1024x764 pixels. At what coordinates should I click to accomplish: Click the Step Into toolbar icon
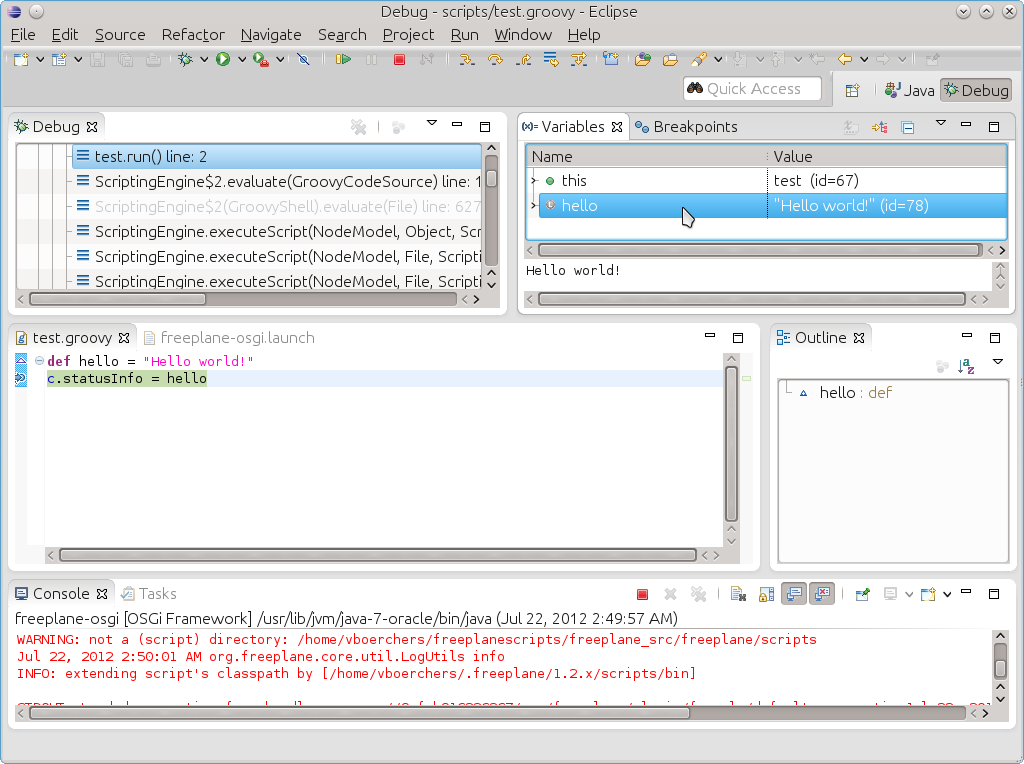click(x=466, y=60)
